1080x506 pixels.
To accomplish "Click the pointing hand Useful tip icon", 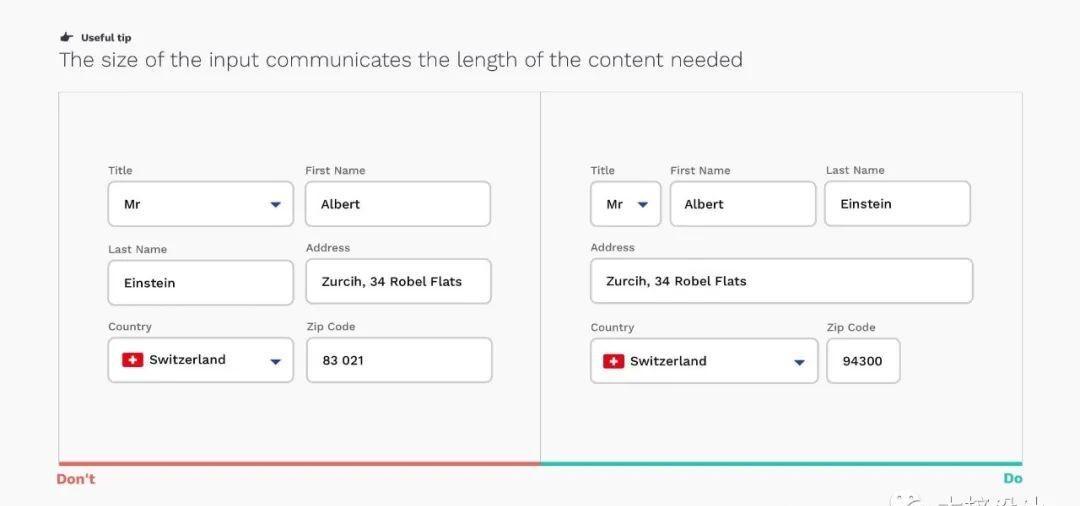I will pos(66,37).
